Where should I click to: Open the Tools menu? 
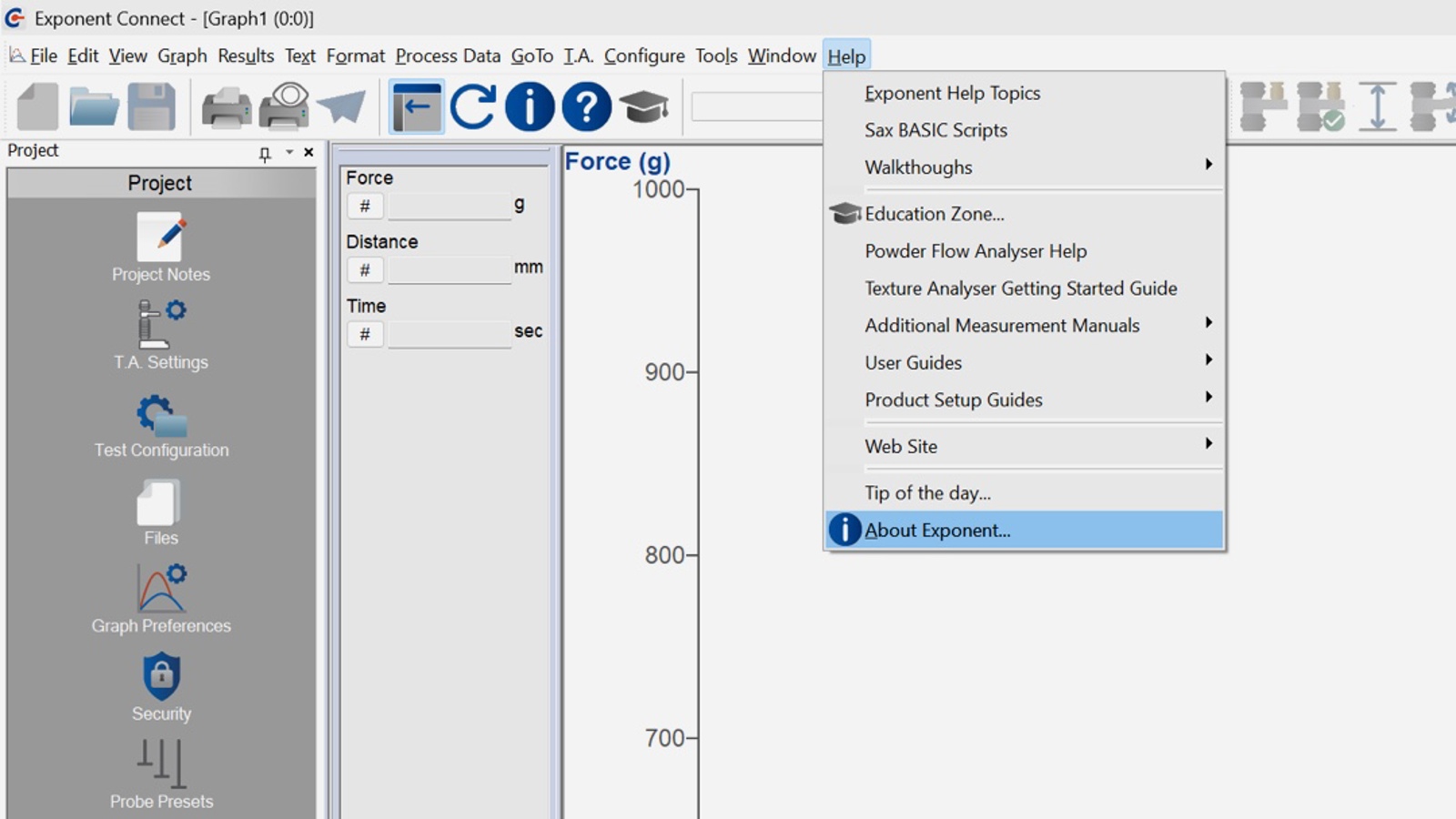(x=716, y=56)
